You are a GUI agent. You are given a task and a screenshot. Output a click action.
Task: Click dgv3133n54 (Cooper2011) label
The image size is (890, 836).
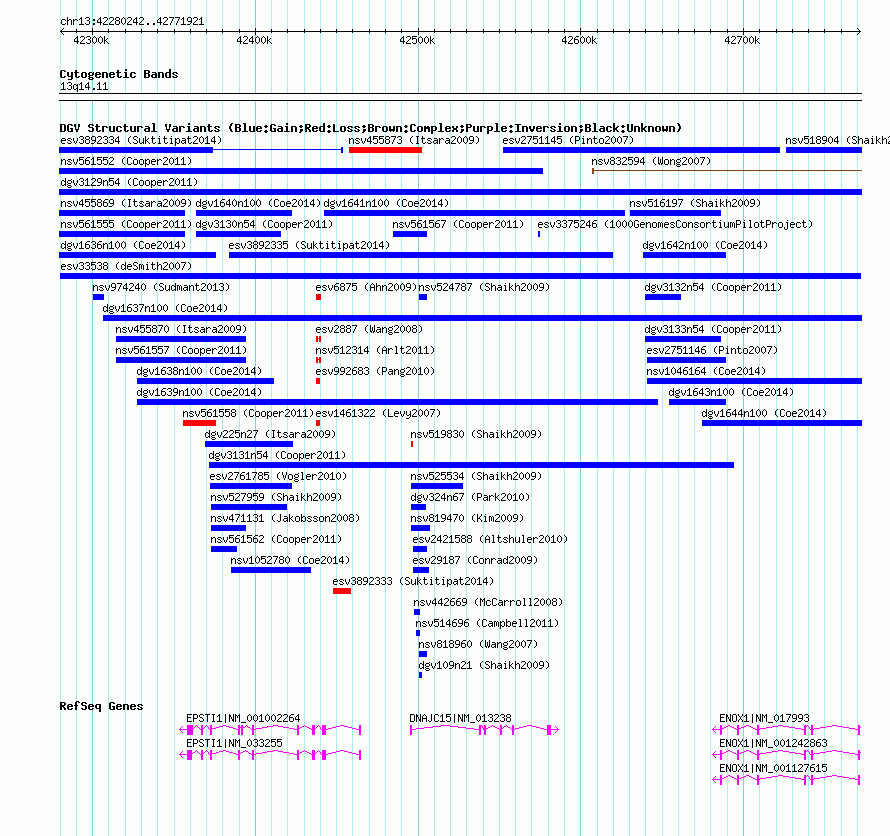713,329
